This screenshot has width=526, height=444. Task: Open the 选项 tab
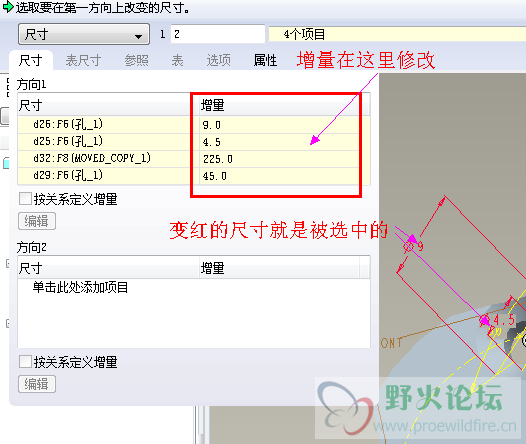(x=218, y=61)
